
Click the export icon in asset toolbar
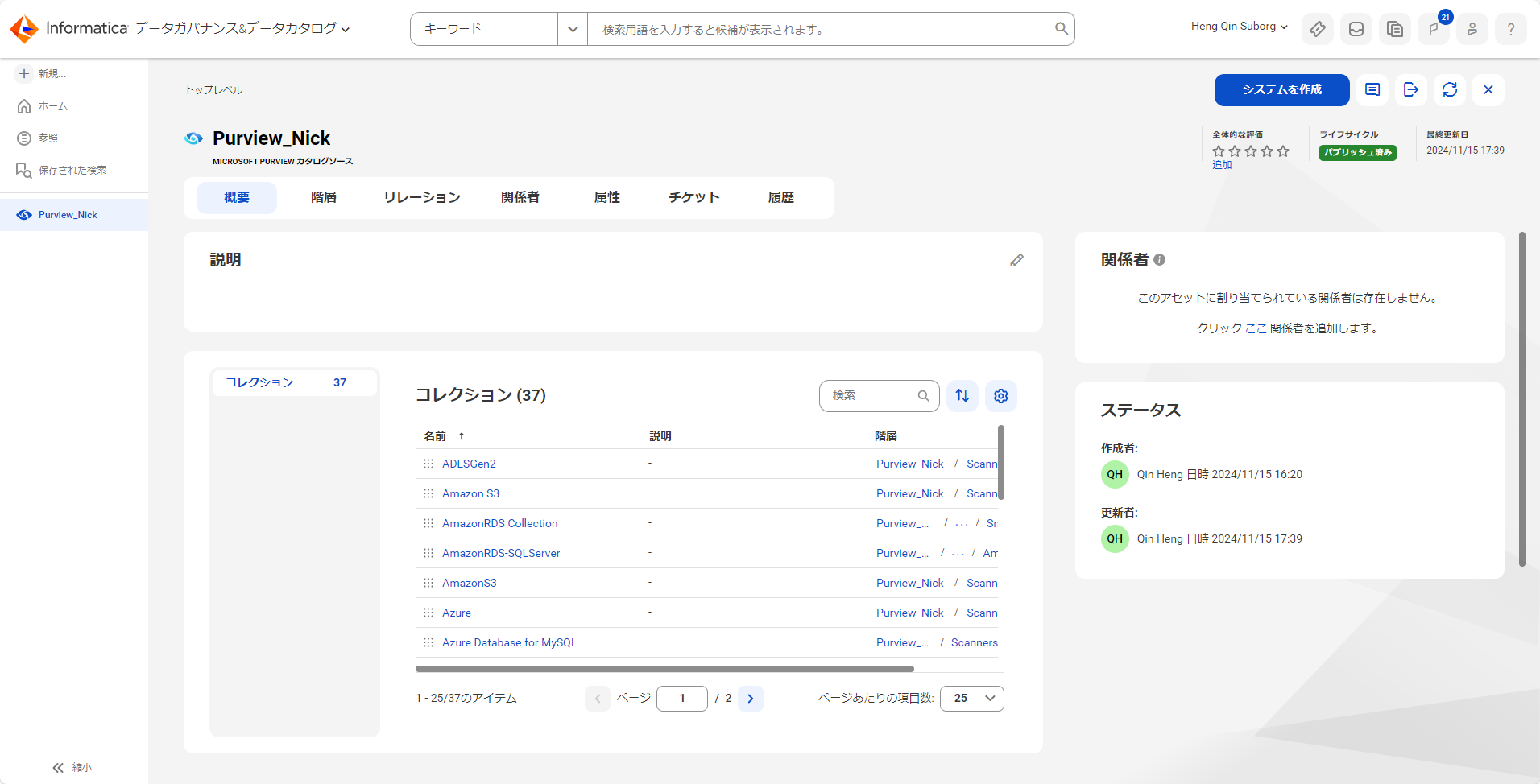coord(1411,90)
